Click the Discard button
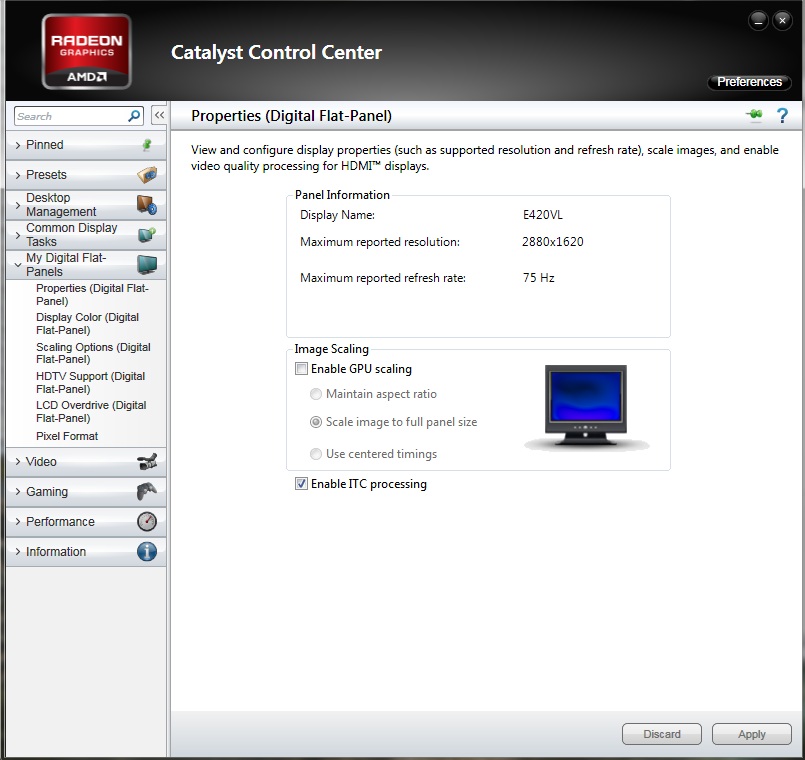The image size is (805, 760). pos(661,734)
